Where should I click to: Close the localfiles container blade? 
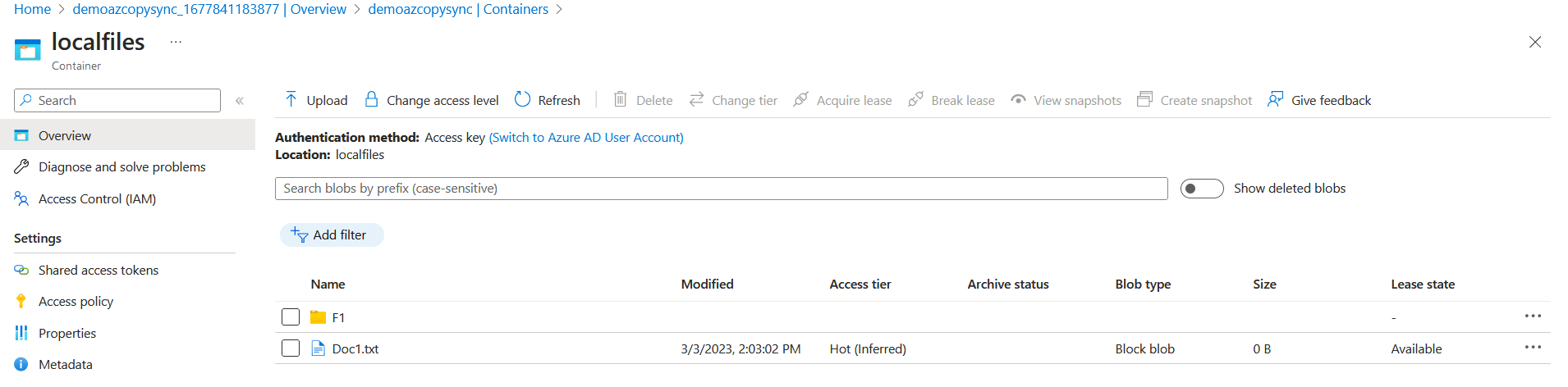pos(1535,42)
